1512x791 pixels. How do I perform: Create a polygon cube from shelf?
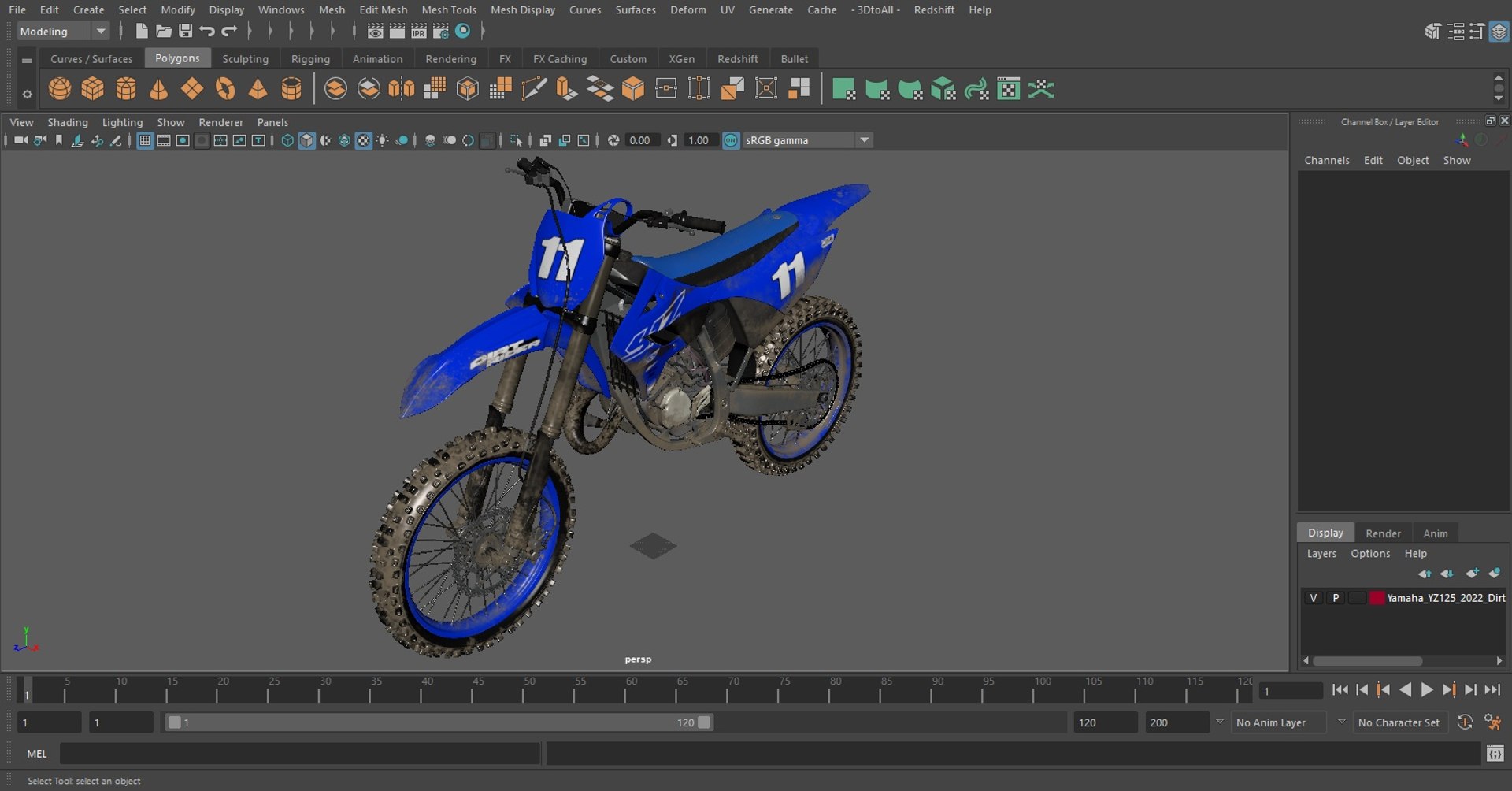93,89
